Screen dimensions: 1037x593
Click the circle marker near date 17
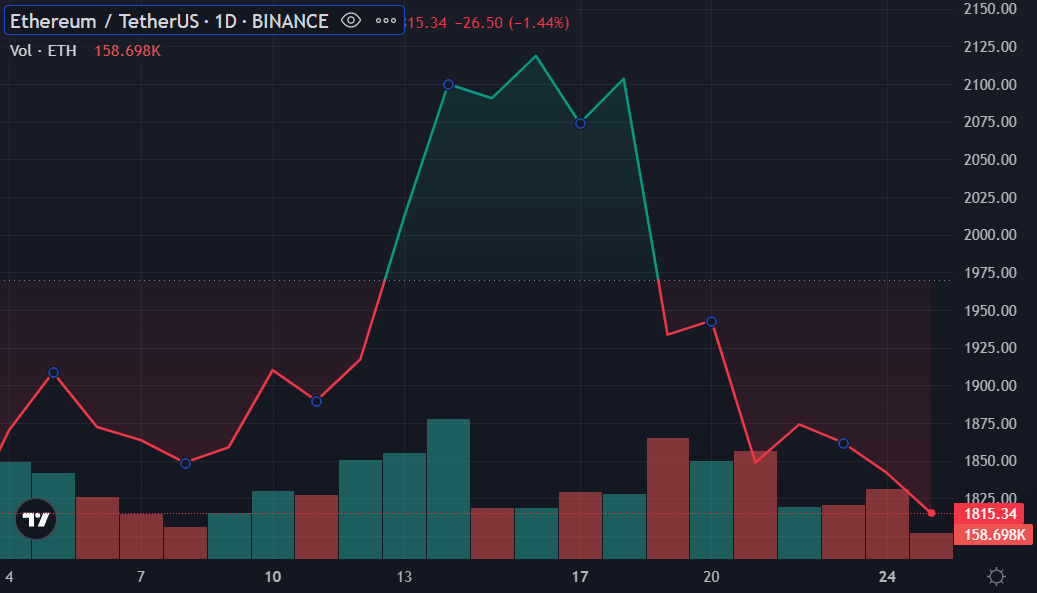point(580,124)
